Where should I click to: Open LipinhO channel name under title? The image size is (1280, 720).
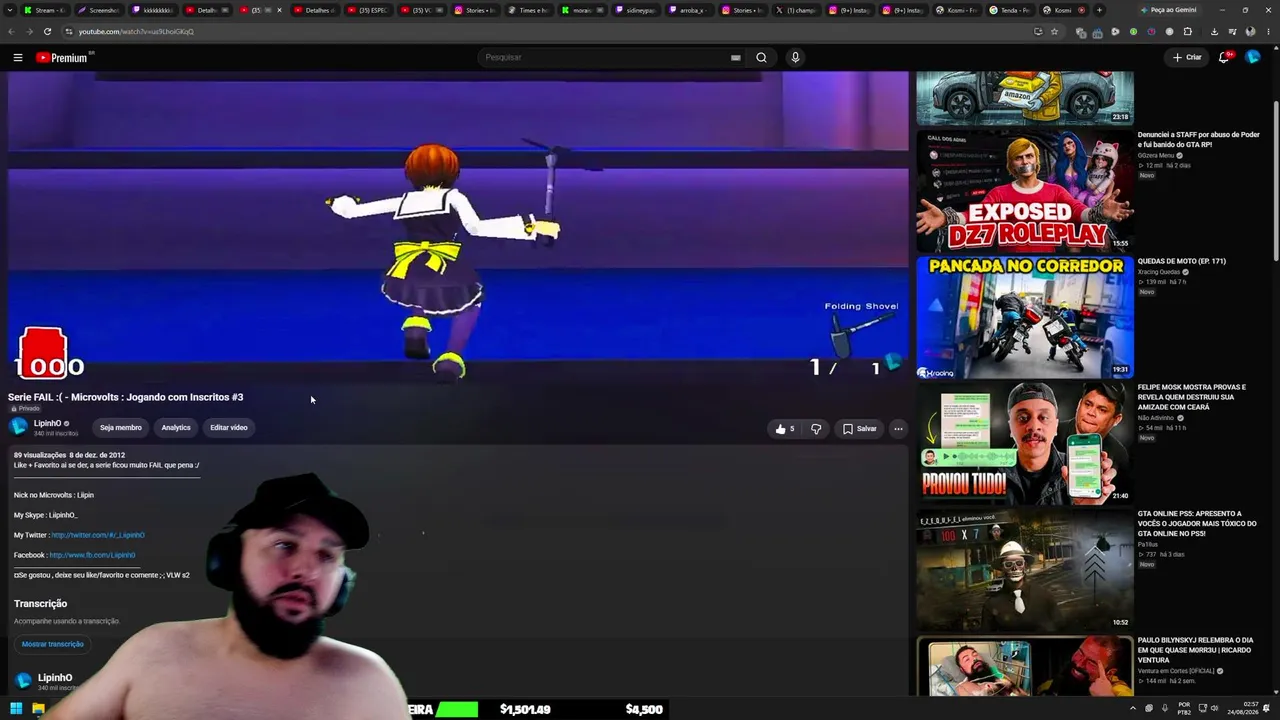click(x=48, y=423)
